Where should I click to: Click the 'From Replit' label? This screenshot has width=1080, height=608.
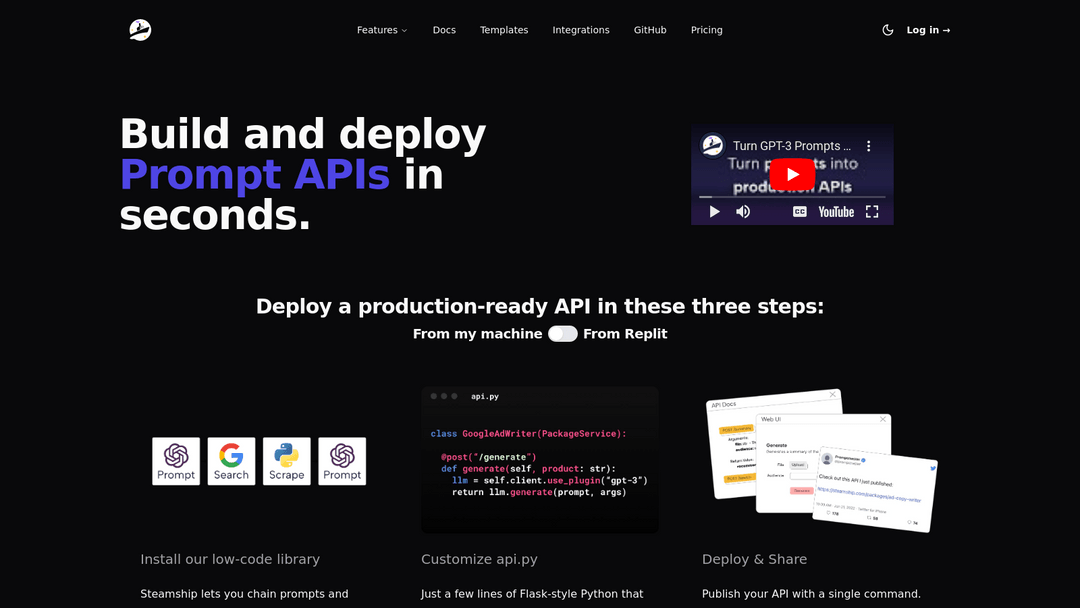coord(625,334)
